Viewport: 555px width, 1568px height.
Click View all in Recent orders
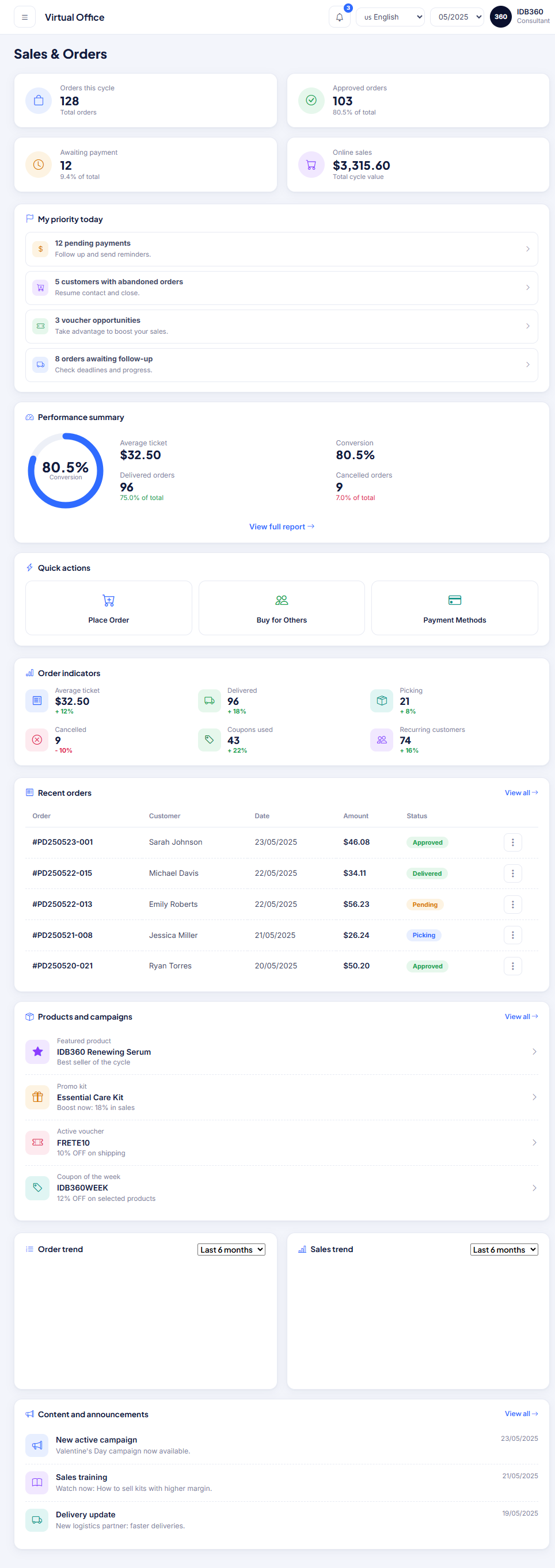click(x=521, y=792)
